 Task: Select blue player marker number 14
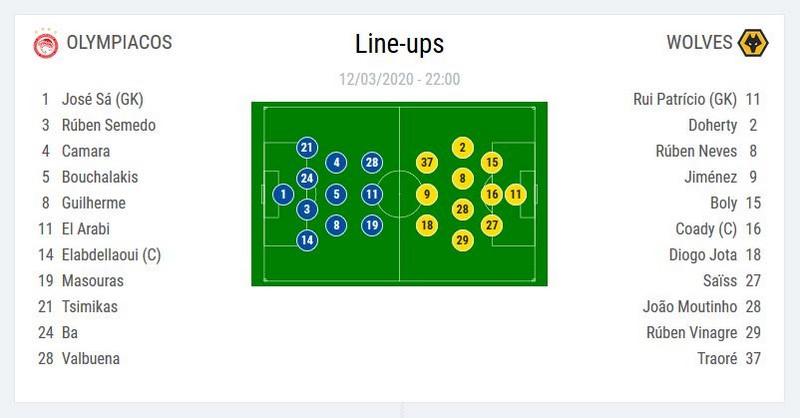pyautogui.click(x=307, y=240)
